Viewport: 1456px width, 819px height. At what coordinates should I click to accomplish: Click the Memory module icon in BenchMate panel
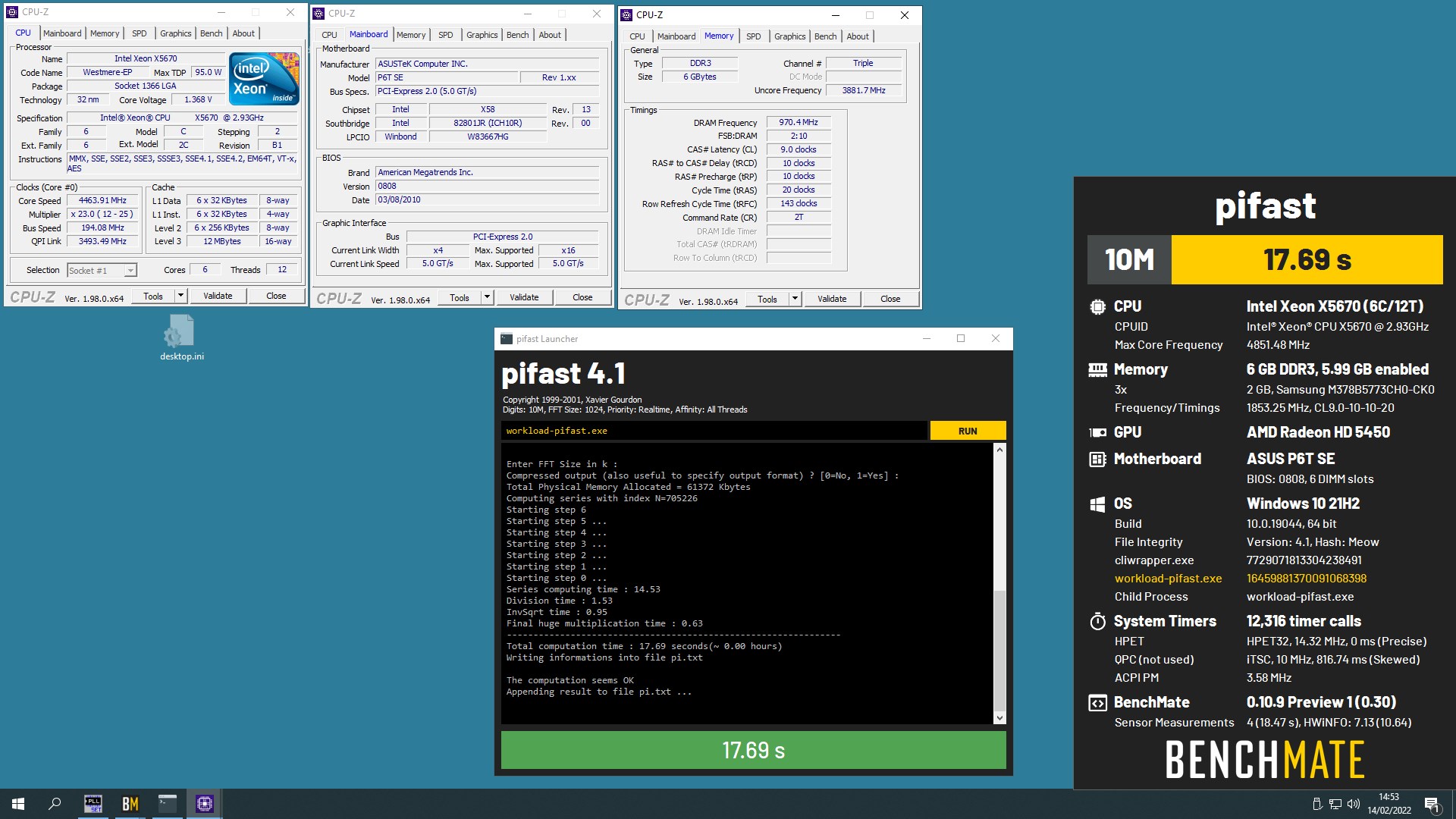coord(1097,369)
